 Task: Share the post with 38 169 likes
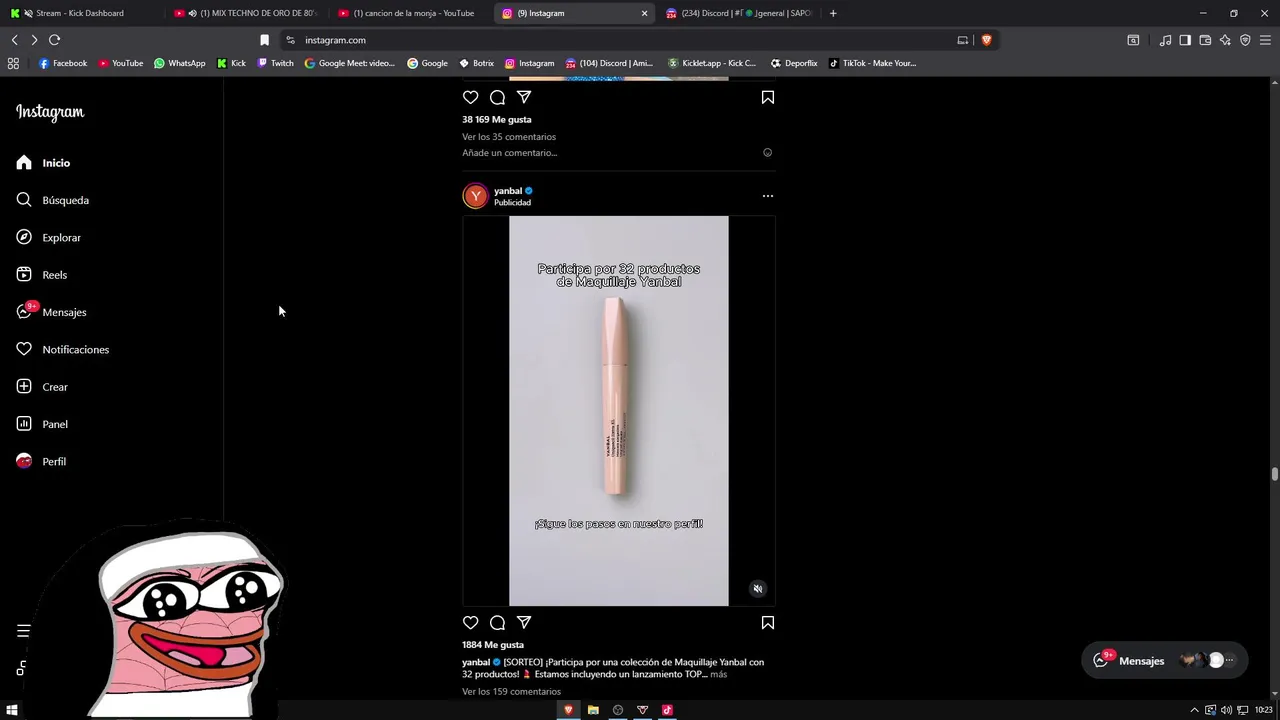(524, 97)
